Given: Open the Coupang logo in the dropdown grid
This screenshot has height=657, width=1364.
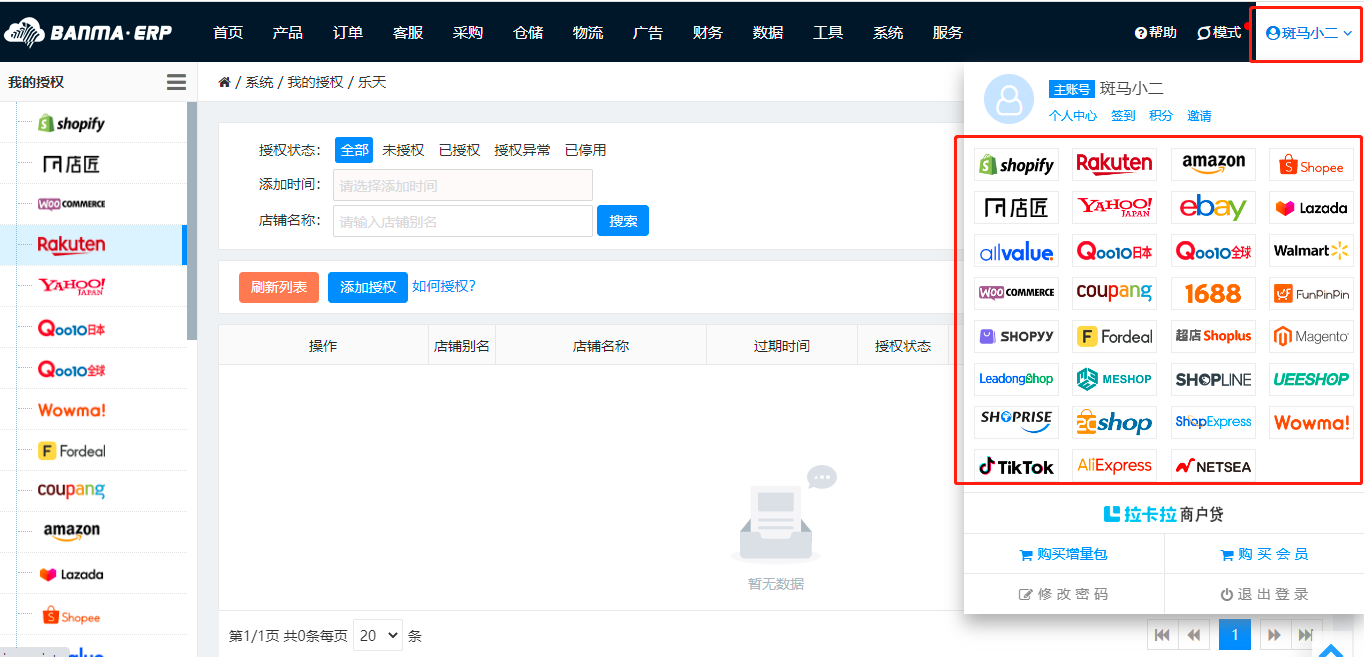Looking at the screenshot, I should coord(1114,293).
